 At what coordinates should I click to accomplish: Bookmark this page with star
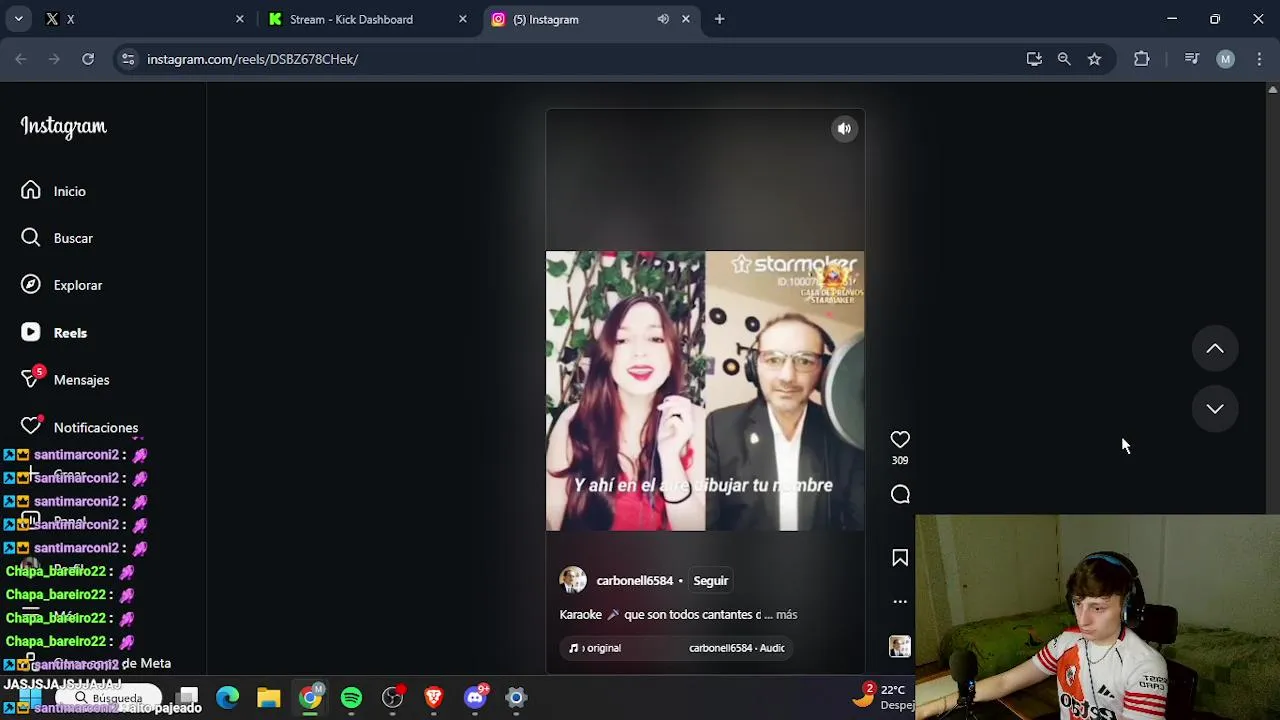tap(1094, 59)
